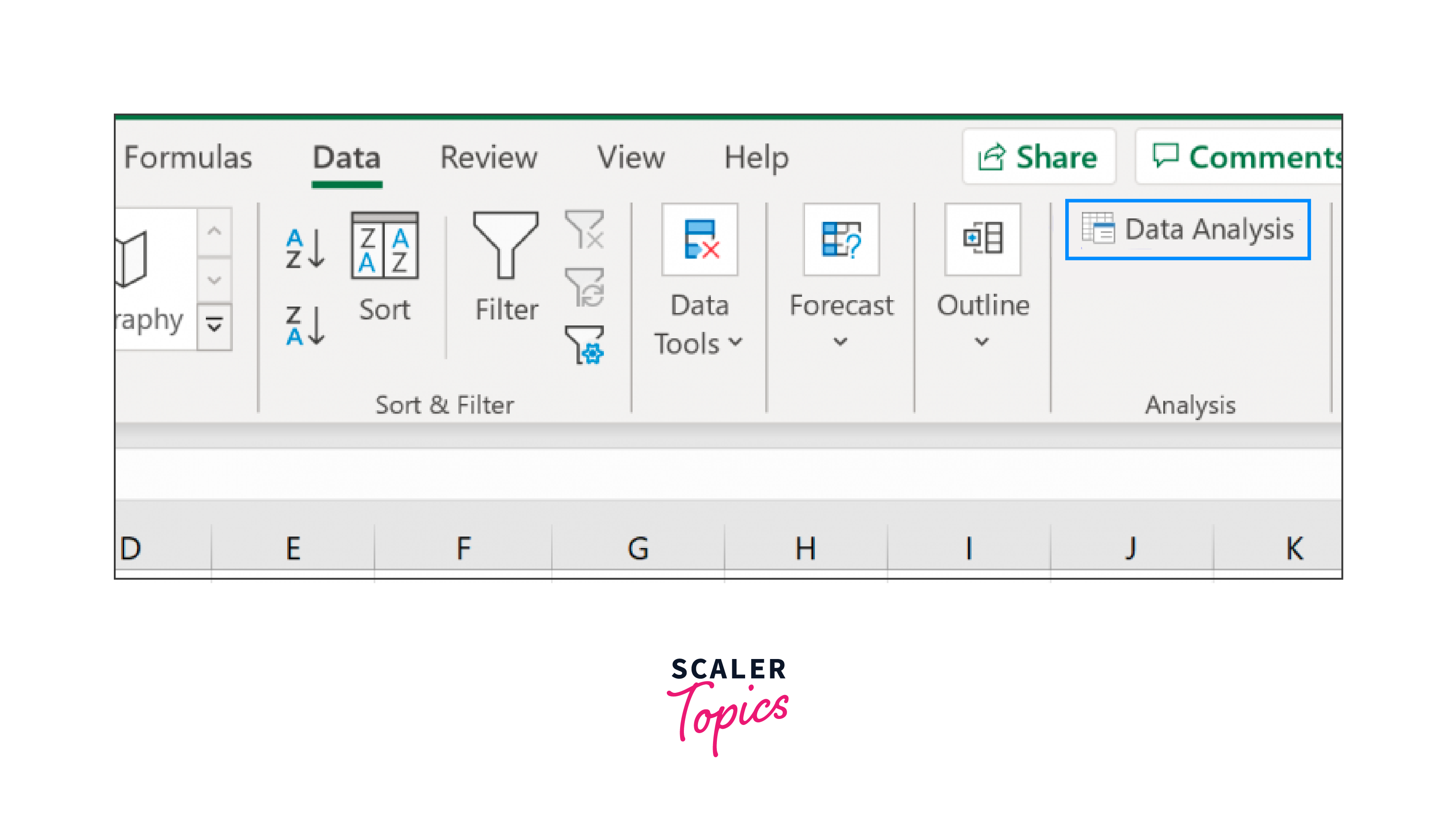Sort Z to A descending
This screenshot has height=835, width=1456.
tap(305, 325)
